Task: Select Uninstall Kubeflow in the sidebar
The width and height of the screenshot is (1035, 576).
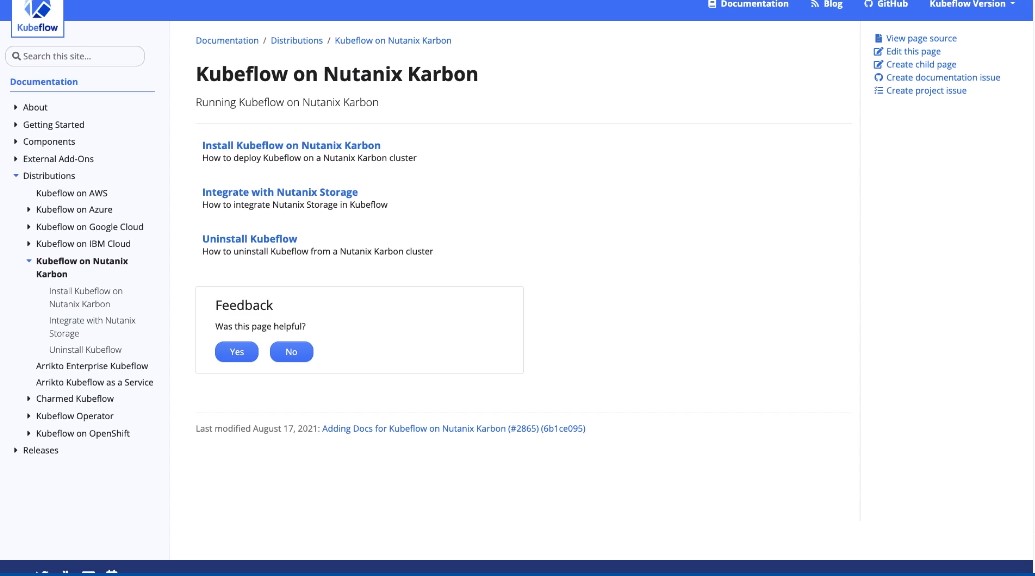Action: pos(85,350)
